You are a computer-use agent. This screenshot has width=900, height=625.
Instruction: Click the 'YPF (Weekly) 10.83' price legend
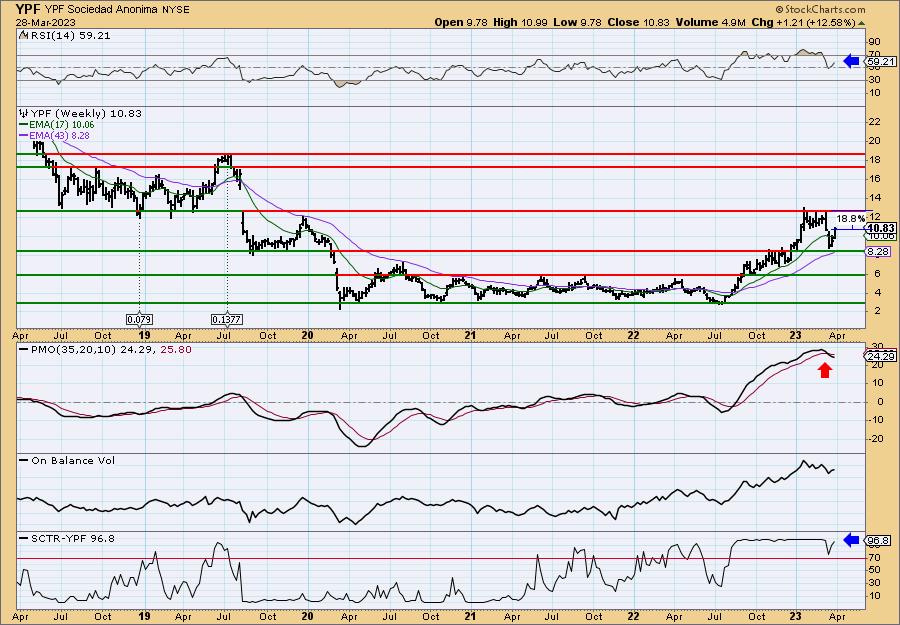click(80, 114)
